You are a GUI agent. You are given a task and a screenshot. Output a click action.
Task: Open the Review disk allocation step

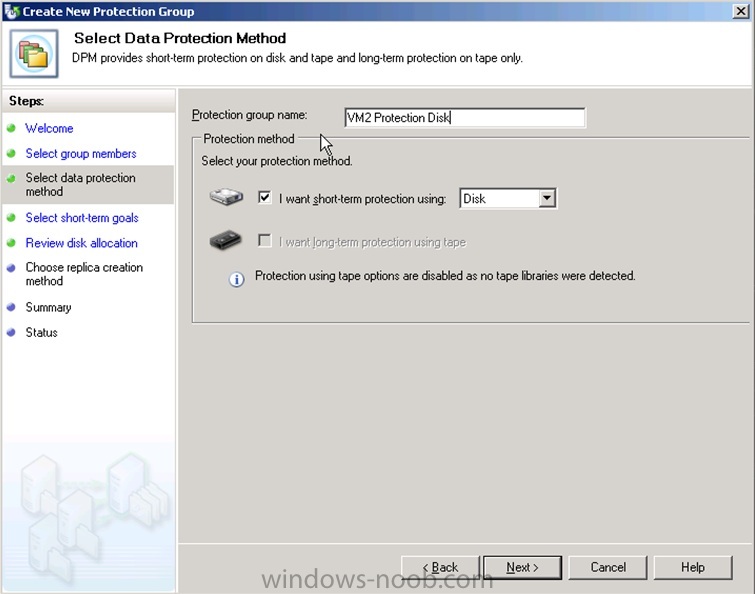[81, 243]
